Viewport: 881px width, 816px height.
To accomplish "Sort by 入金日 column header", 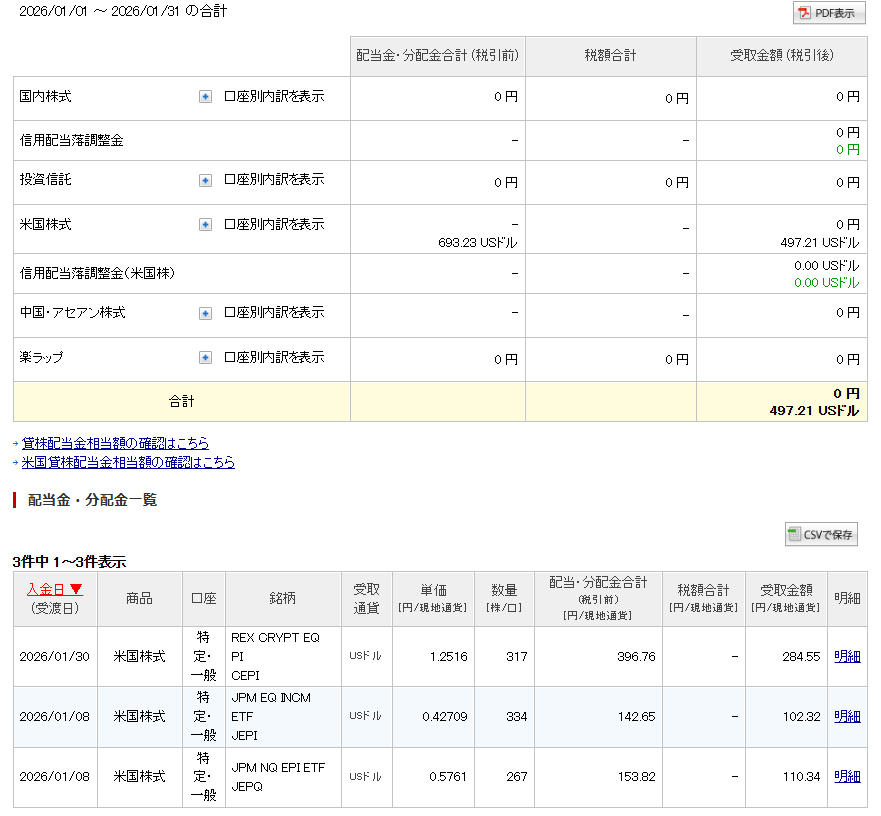I will click(48, 589).
